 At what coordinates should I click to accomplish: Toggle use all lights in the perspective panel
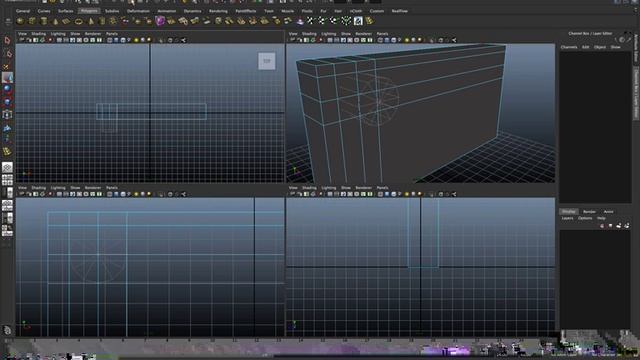coord(407,40)
